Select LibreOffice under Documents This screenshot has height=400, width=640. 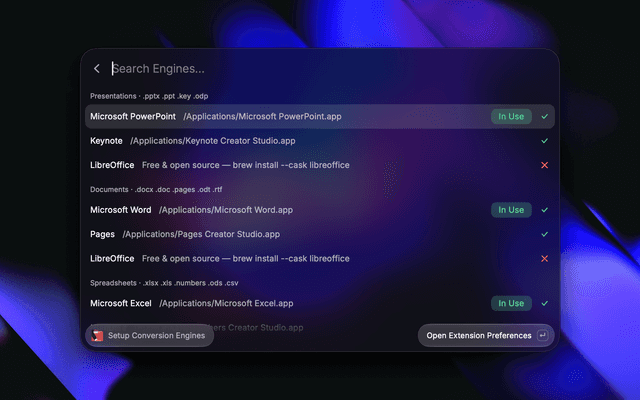click(320, 258)
